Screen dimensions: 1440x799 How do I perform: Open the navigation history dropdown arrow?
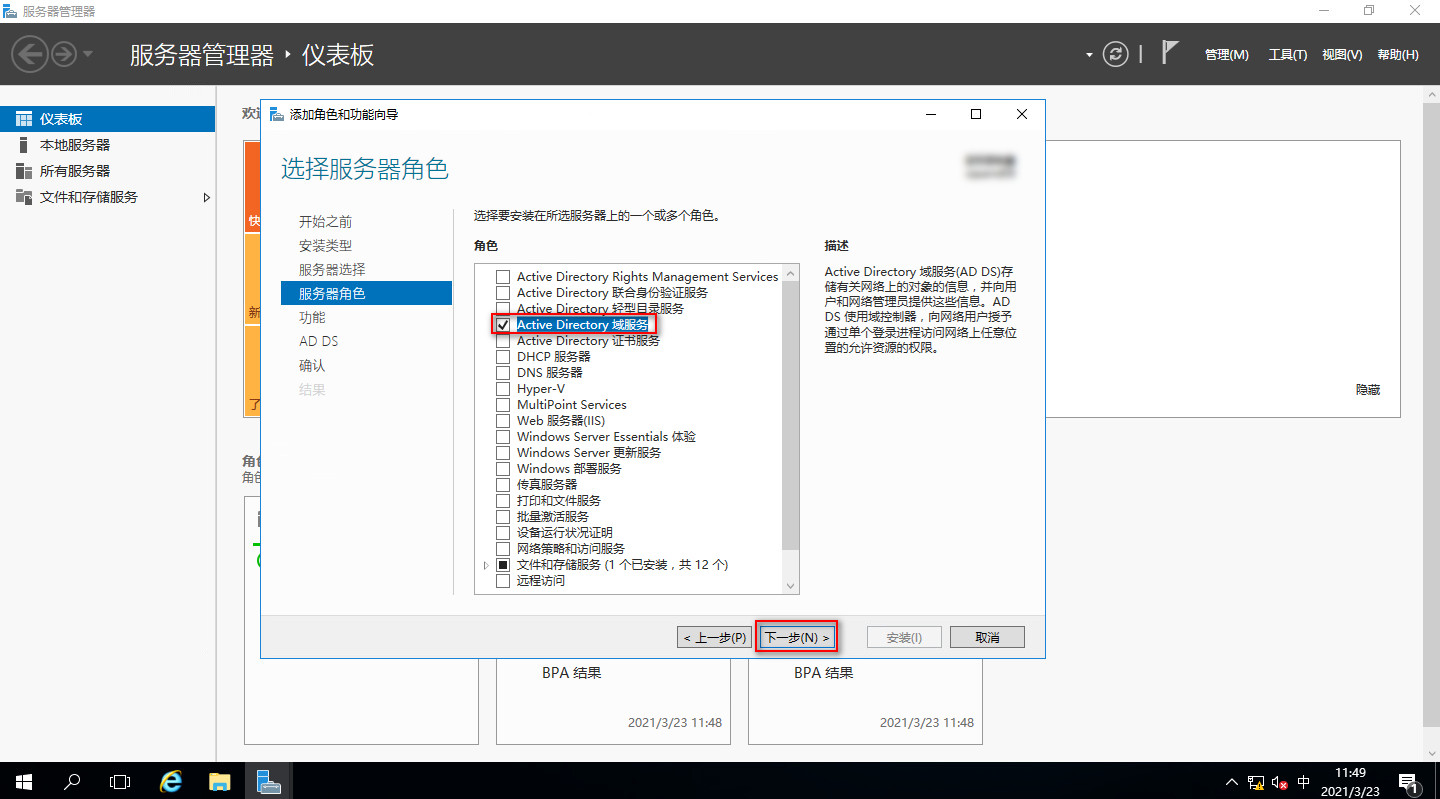click(x=88, y=54)
